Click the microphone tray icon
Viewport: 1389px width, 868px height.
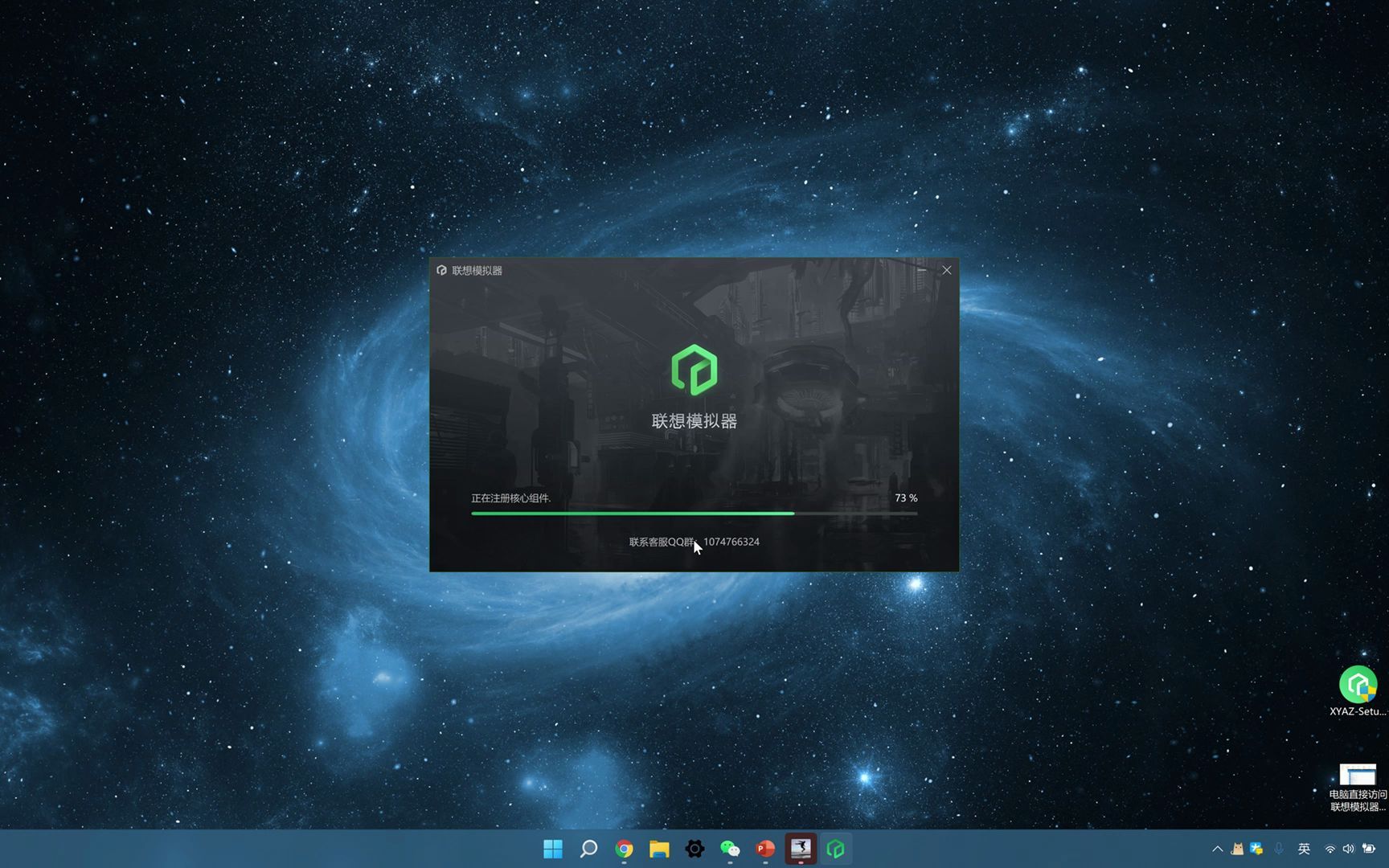(1279, 849)
